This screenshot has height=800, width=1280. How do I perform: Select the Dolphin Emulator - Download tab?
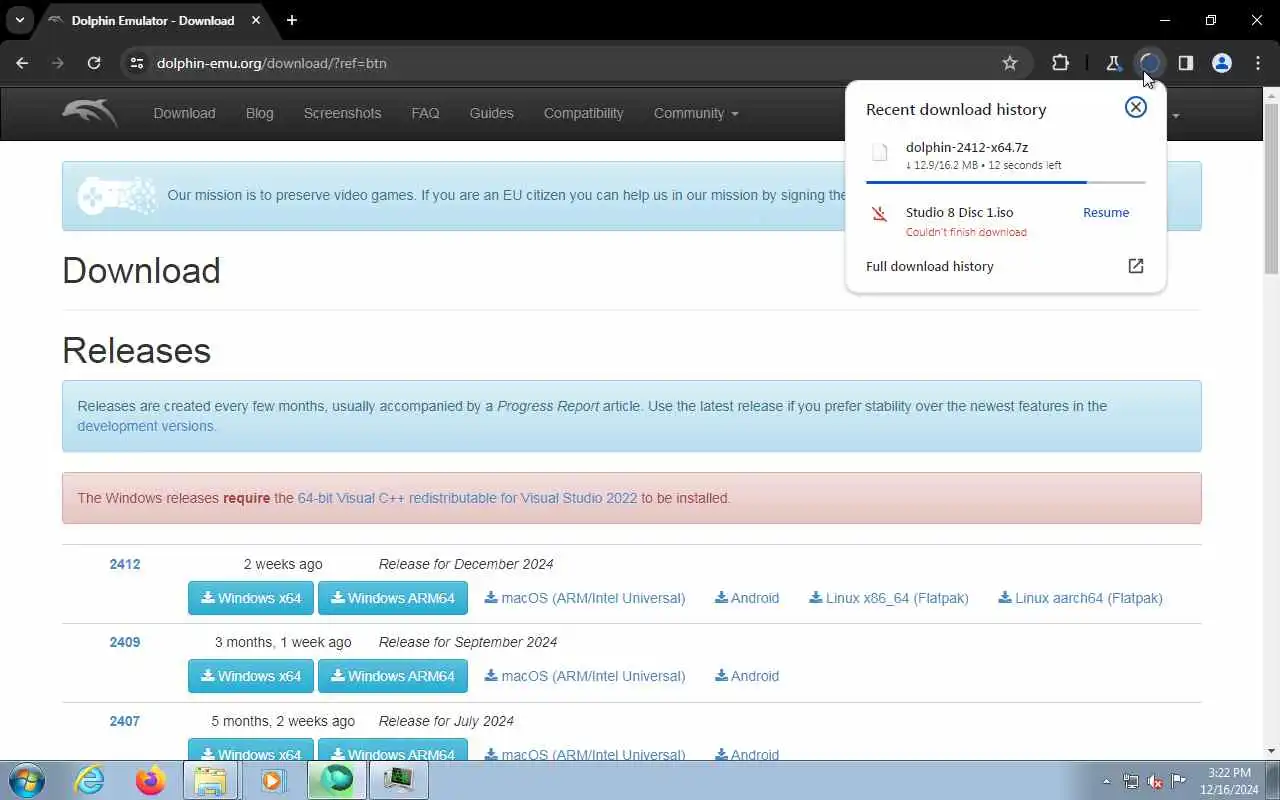click(x=153, y=20)
